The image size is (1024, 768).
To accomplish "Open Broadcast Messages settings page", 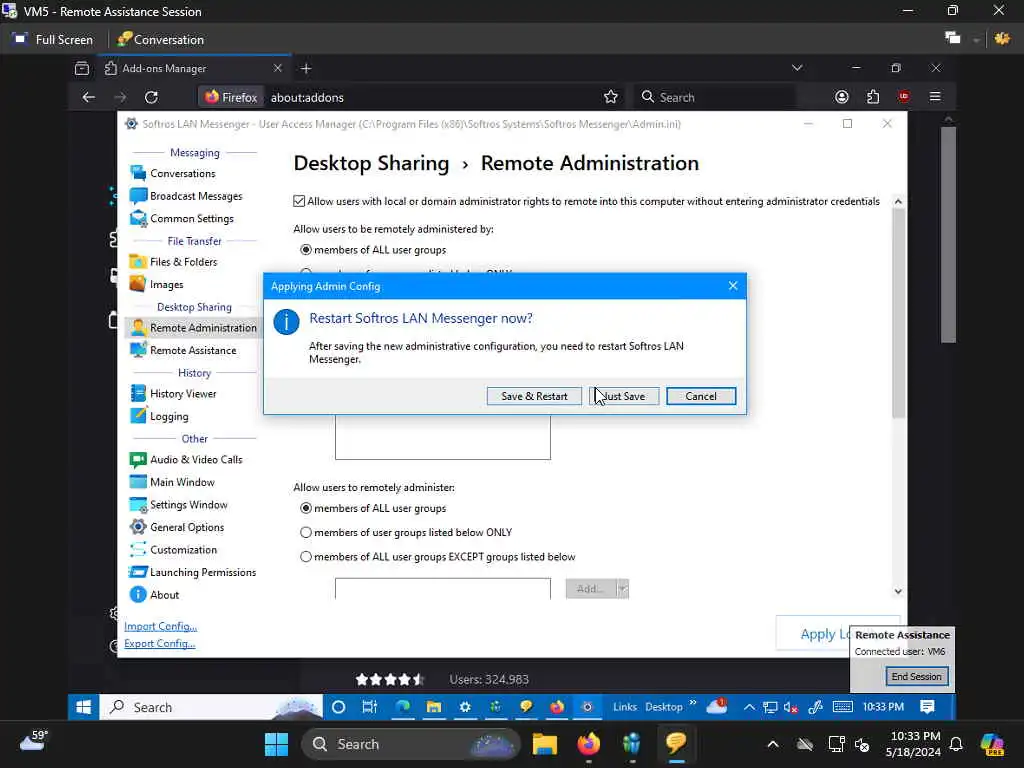I will click(x=185, y=196).
